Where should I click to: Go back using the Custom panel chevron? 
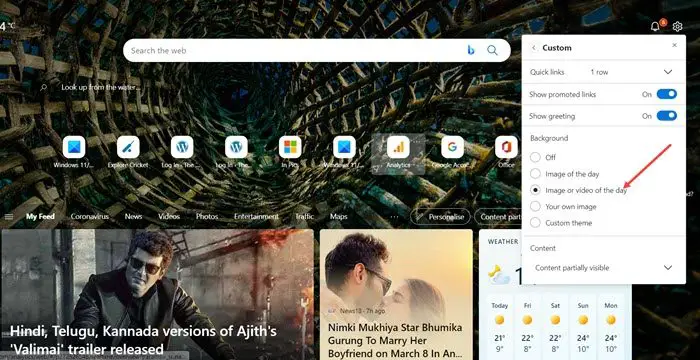click(x=533, y=48)
